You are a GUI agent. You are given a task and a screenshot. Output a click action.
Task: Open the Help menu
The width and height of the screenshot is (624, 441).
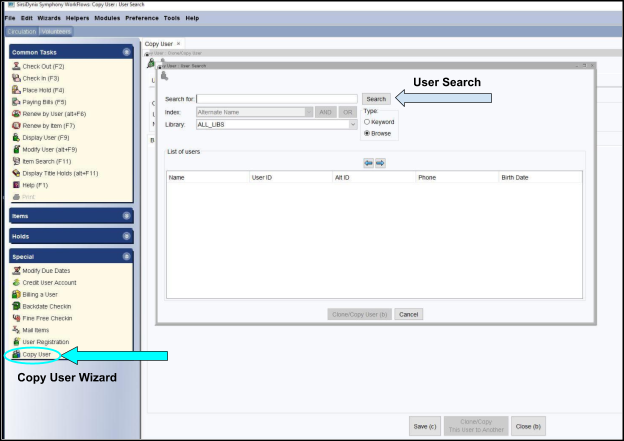[192, 18]
